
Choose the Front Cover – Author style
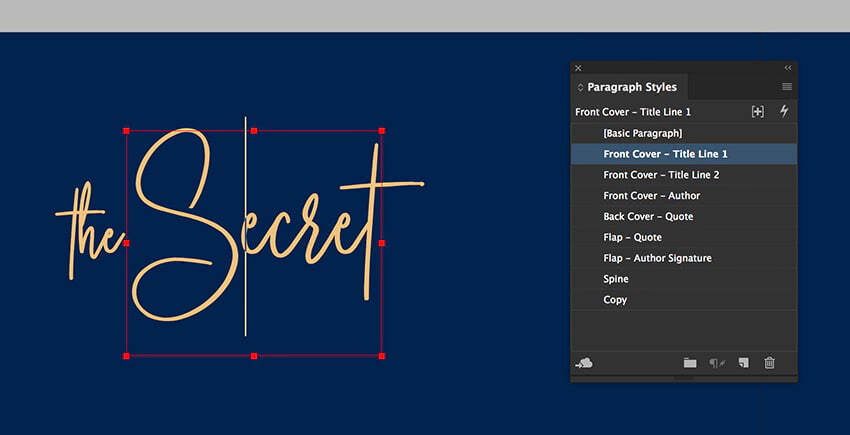[651, 196]
